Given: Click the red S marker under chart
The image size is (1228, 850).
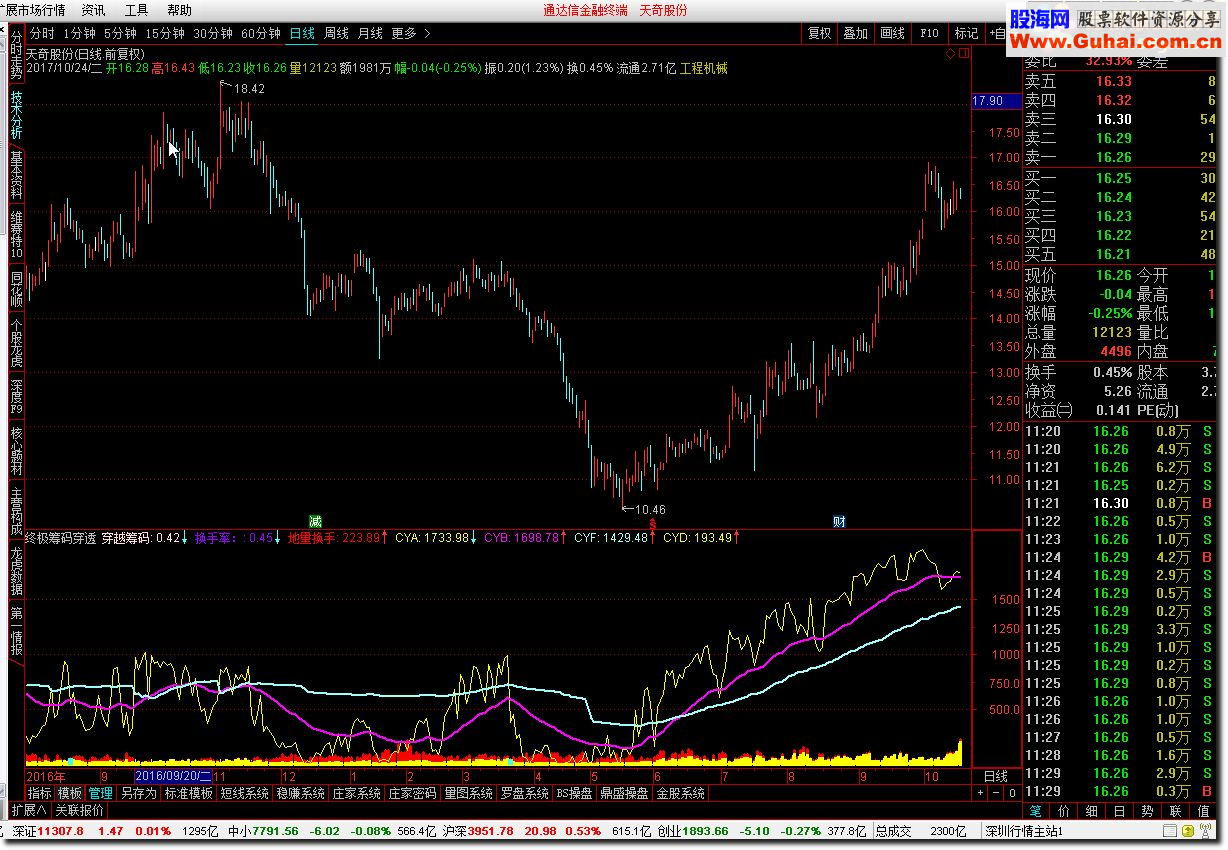Looking at the screenshot, I should pos(652,522).
